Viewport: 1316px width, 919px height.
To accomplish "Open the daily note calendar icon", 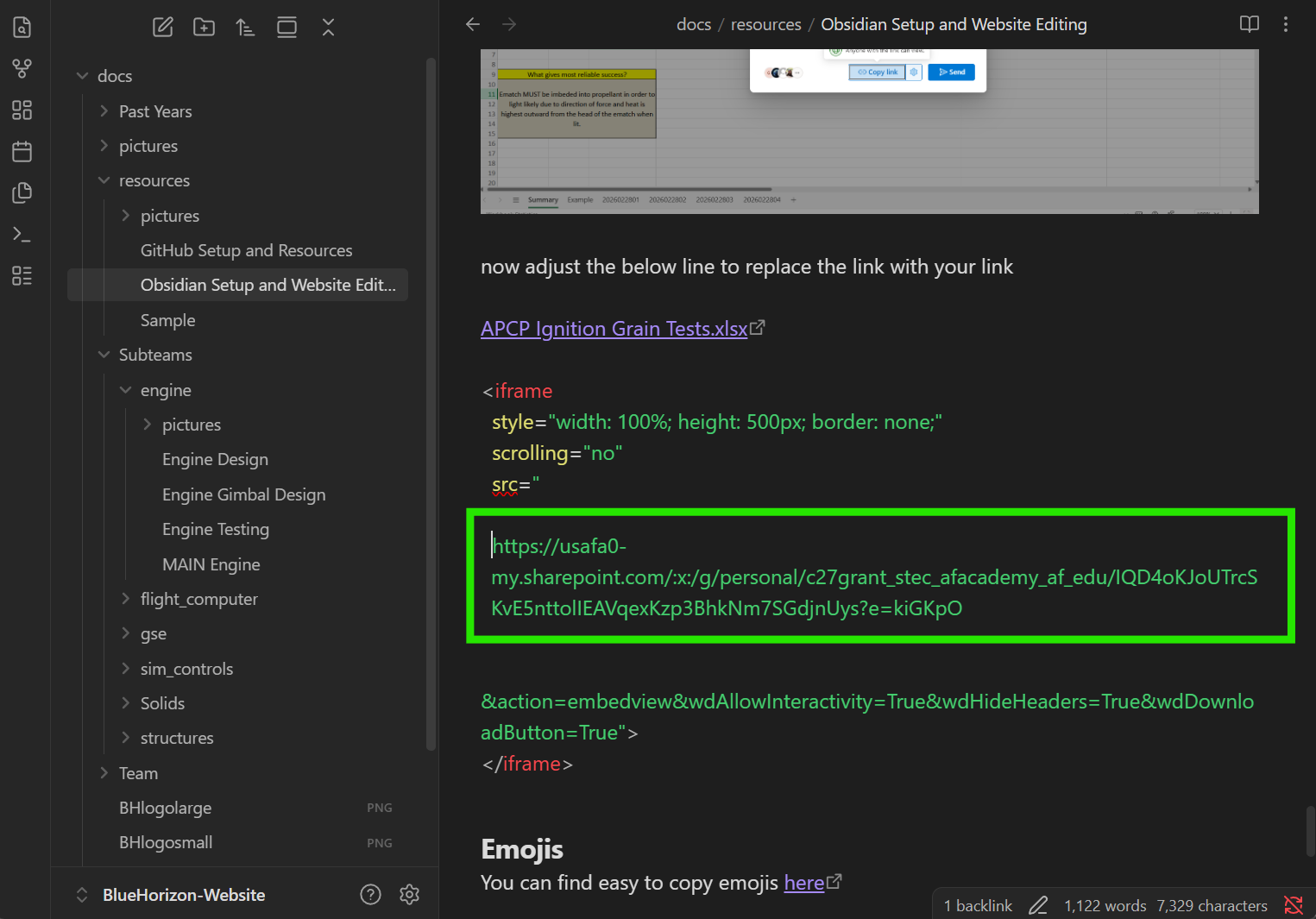I will coord(22,151).
